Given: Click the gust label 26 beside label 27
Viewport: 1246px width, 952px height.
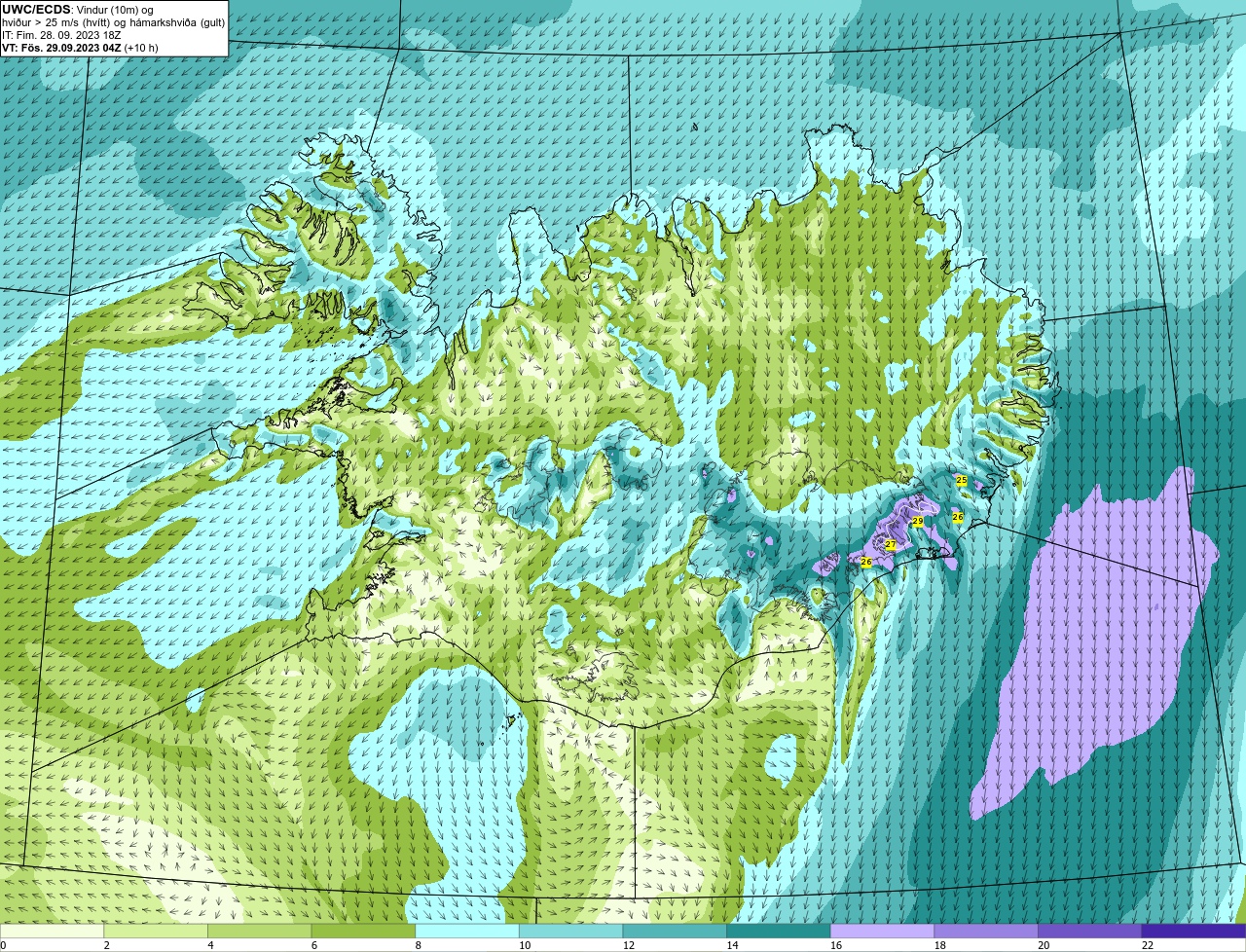Looking at the screenshot, I should point(866,562).
